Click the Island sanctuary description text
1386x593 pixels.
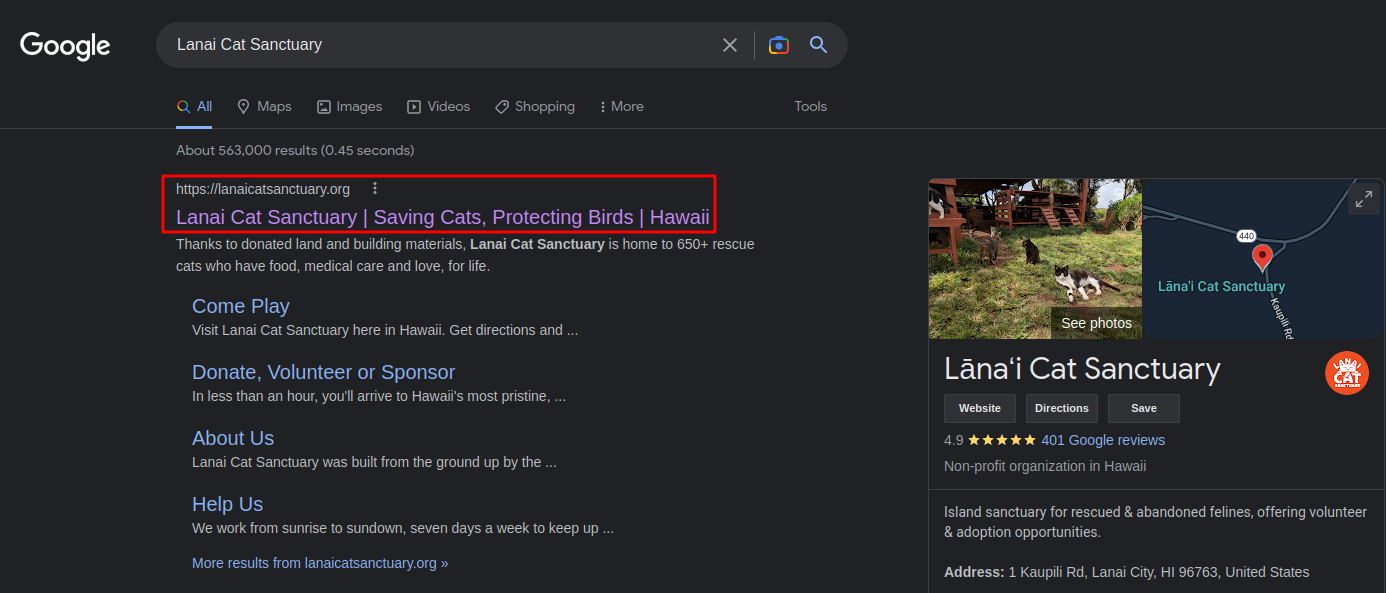[1155, 522]
